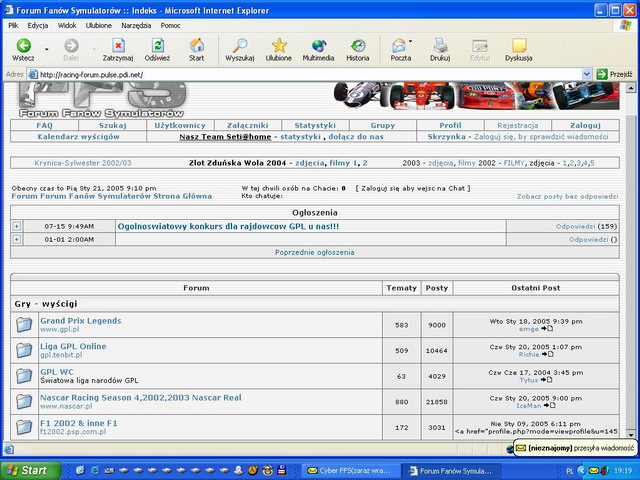This screenshot has width=640, height=480.
Task: Switch to the Cyber FFS taskbar window
Action: coord(349,471)
